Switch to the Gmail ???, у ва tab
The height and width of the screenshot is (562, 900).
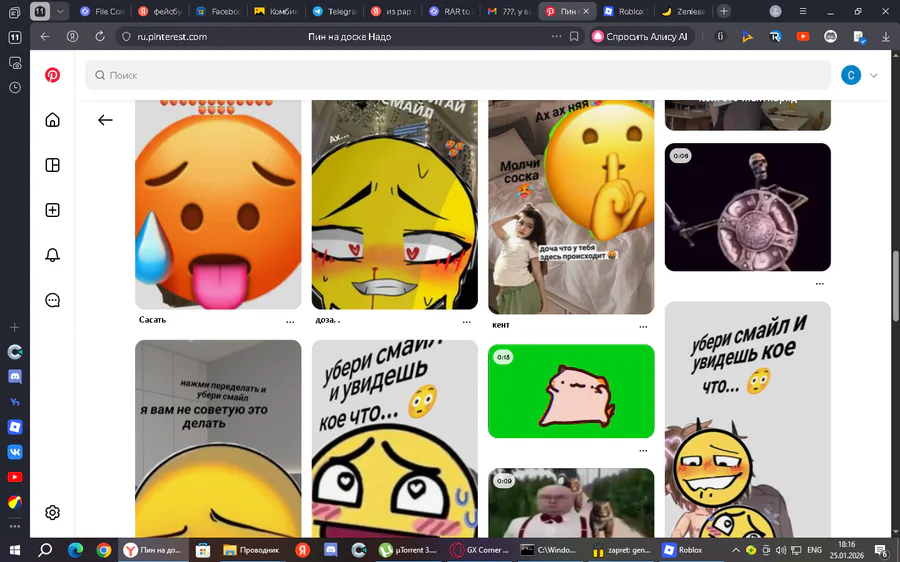pyautogui.click(x=510, y=11)
